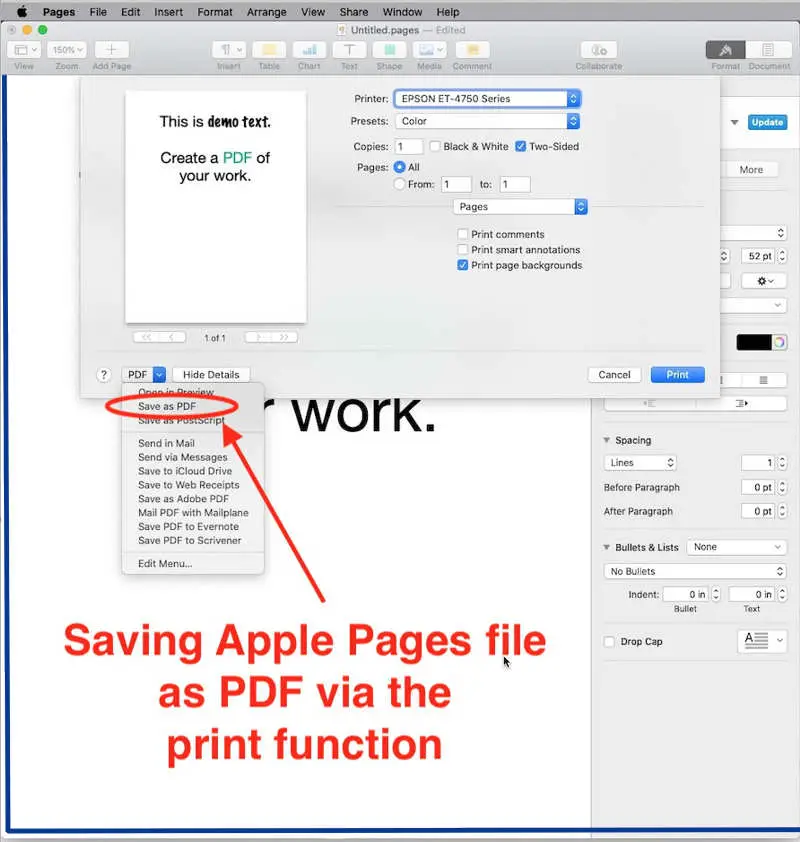Click the print preview page thumbnail

click(x=215, y=207)
